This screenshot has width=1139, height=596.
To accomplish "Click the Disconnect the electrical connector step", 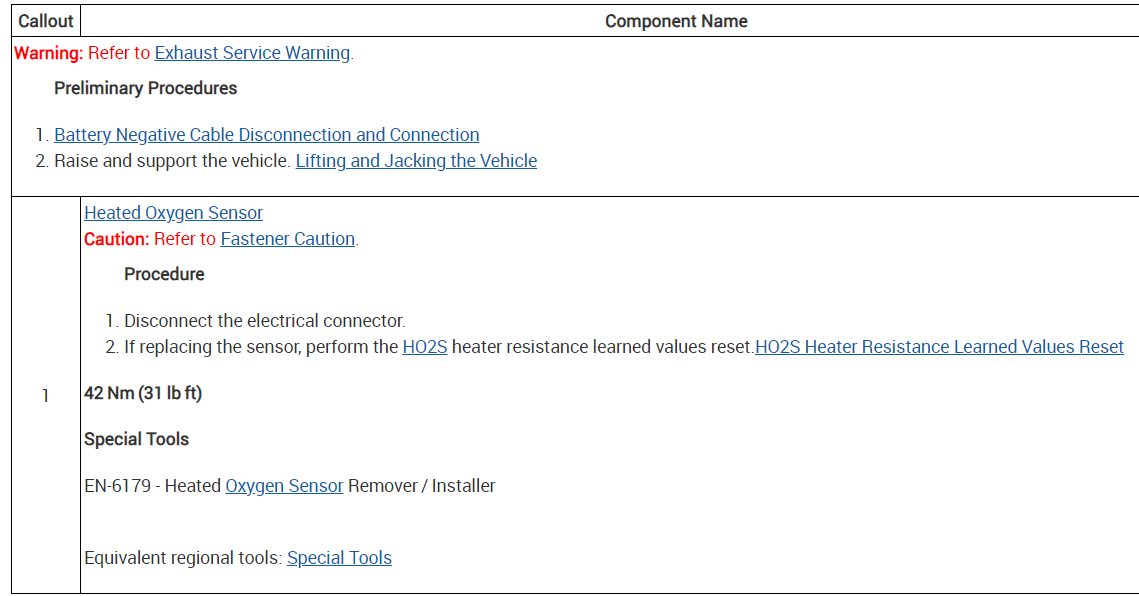I will 264,321.
